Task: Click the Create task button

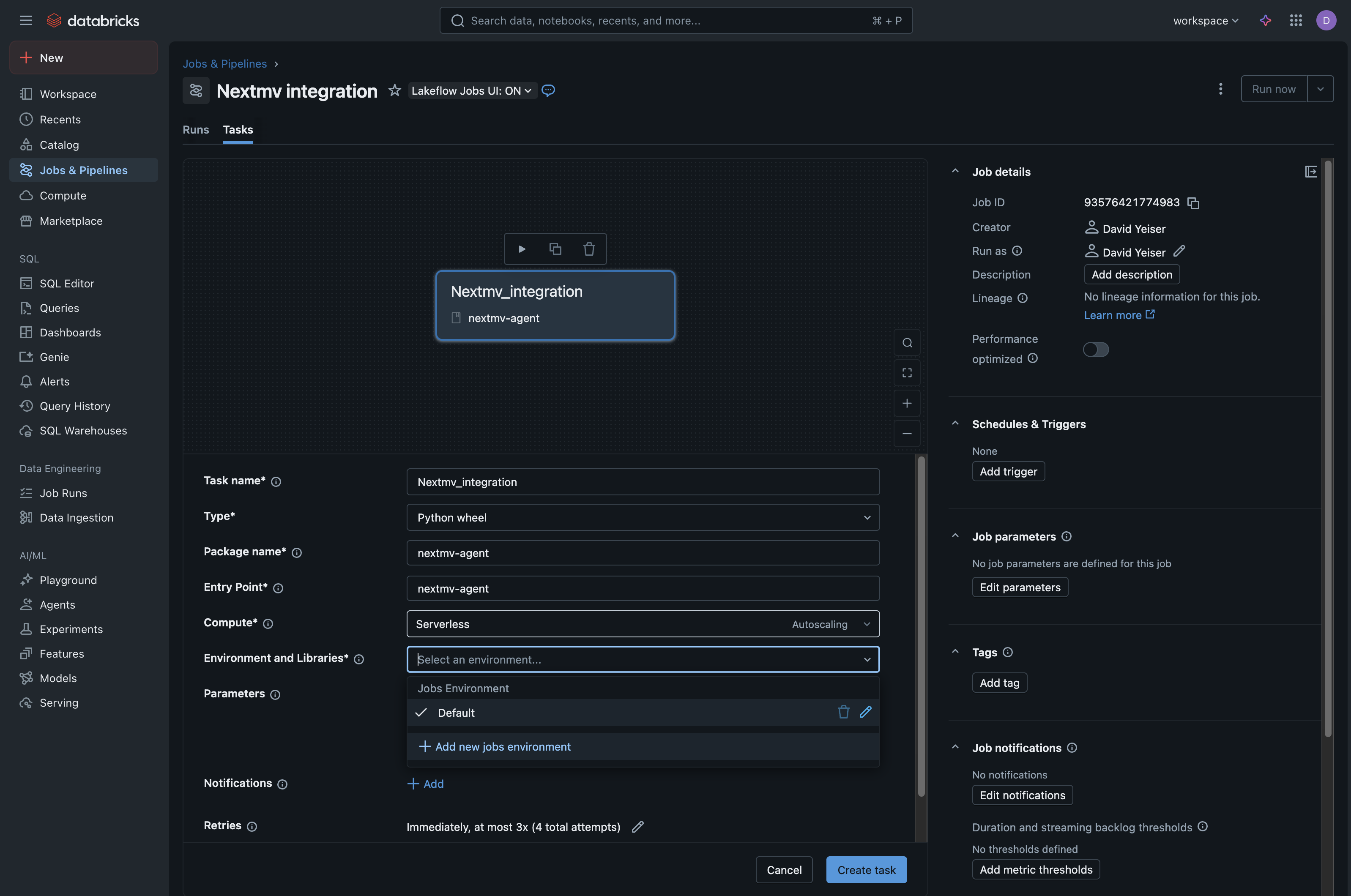Action: (866, 869)
